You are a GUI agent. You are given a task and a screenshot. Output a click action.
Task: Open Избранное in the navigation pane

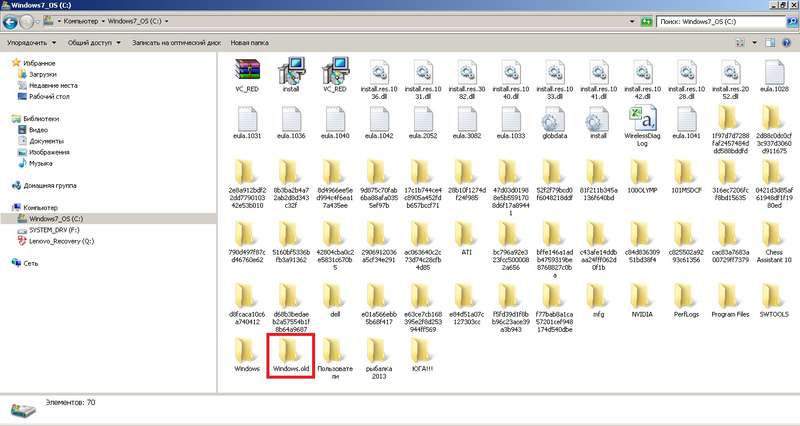pyautogui.click(x=39, y=63)
